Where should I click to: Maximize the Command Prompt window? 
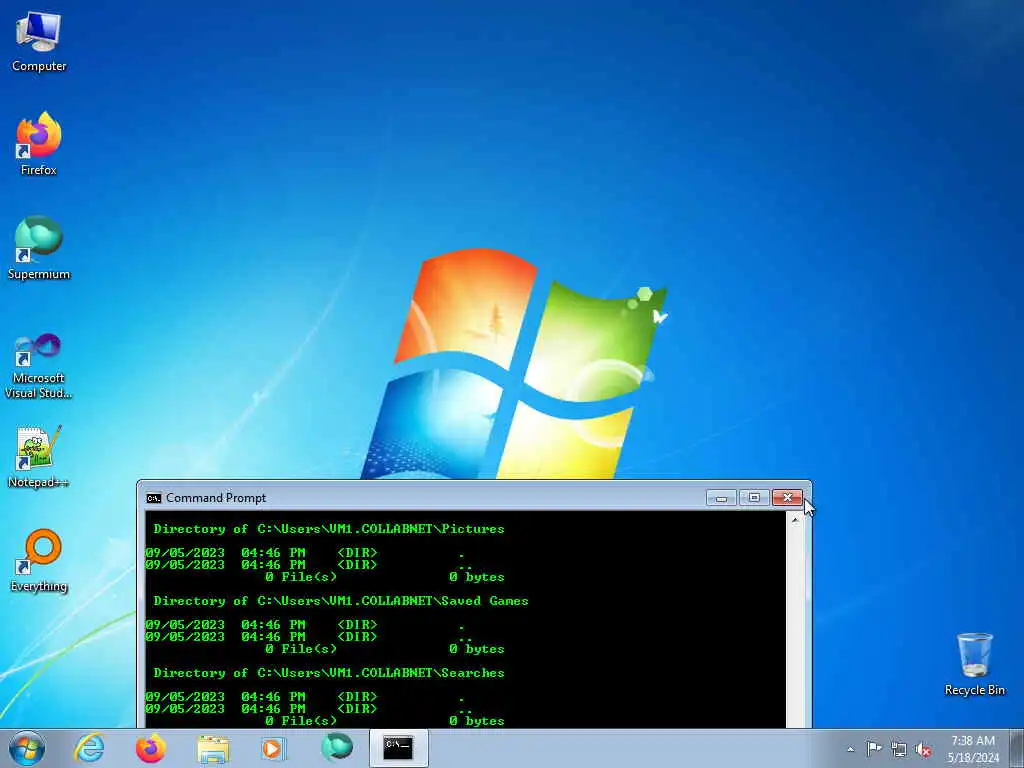click(x=754, y=498)
